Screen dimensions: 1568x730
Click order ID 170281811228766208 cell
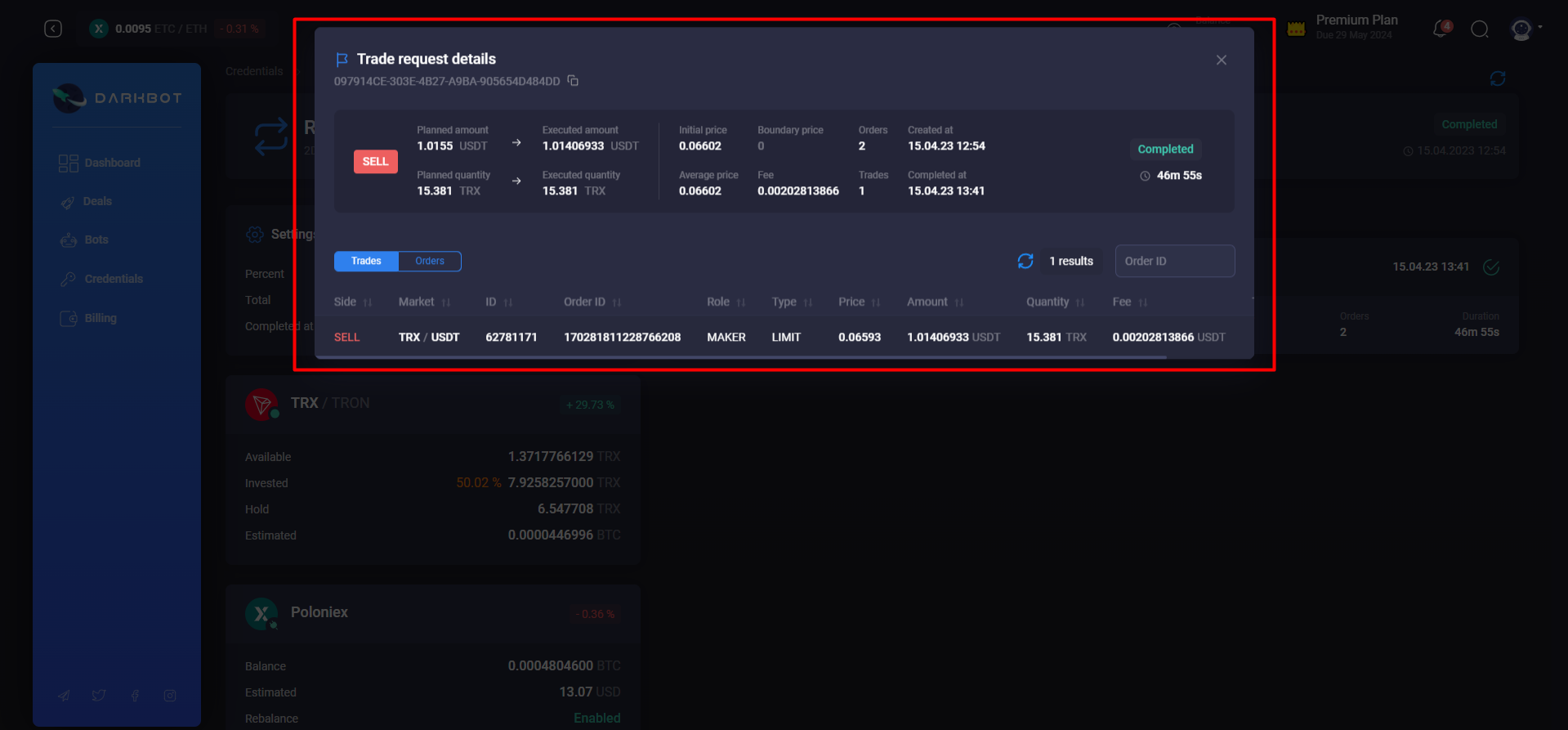(622, 337)
